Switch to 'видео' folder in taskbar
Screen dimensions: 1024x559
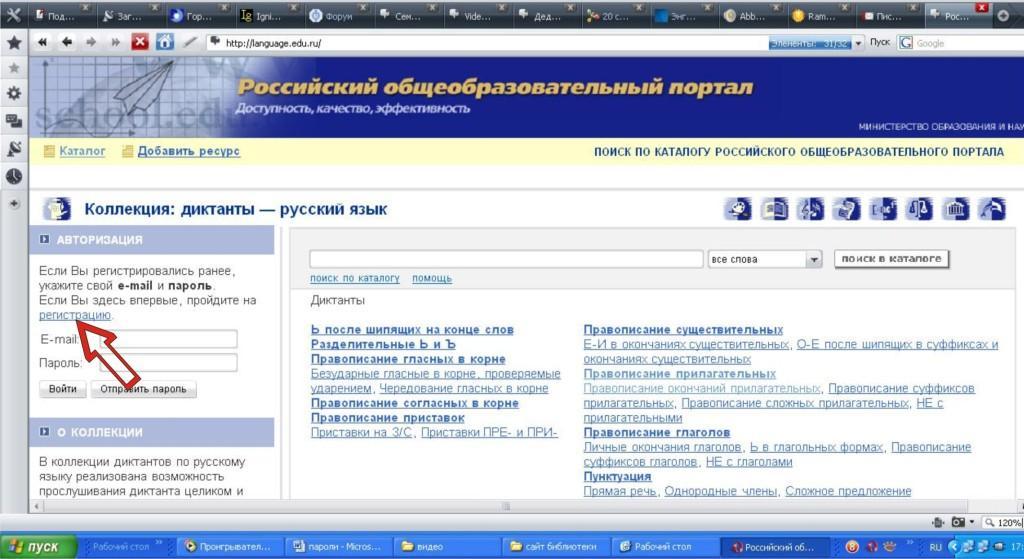pyautogui.click(x=449, y=547)
